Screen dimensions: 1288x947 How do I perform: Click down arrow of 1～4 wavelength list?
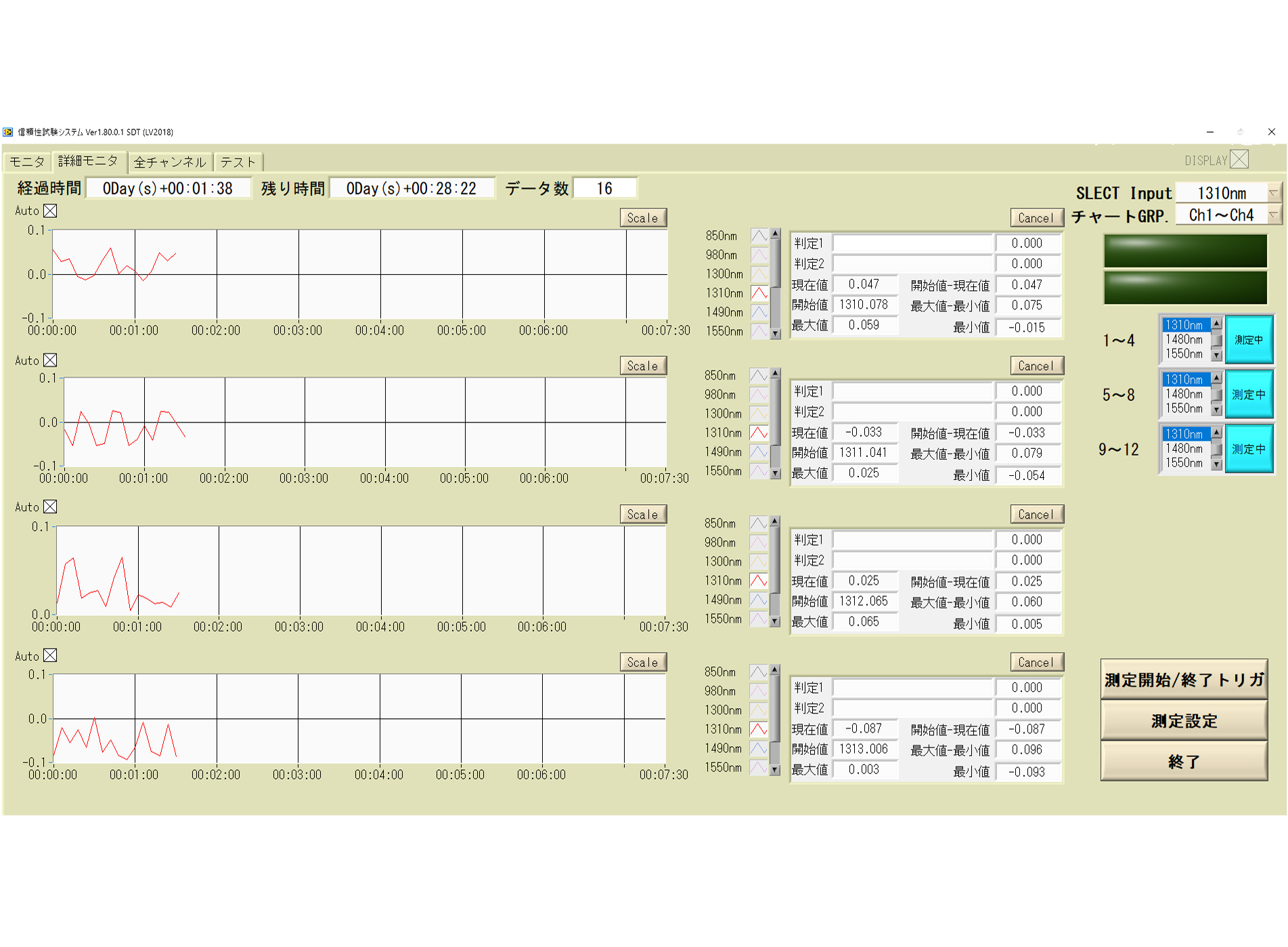(x=1216, y=355)
